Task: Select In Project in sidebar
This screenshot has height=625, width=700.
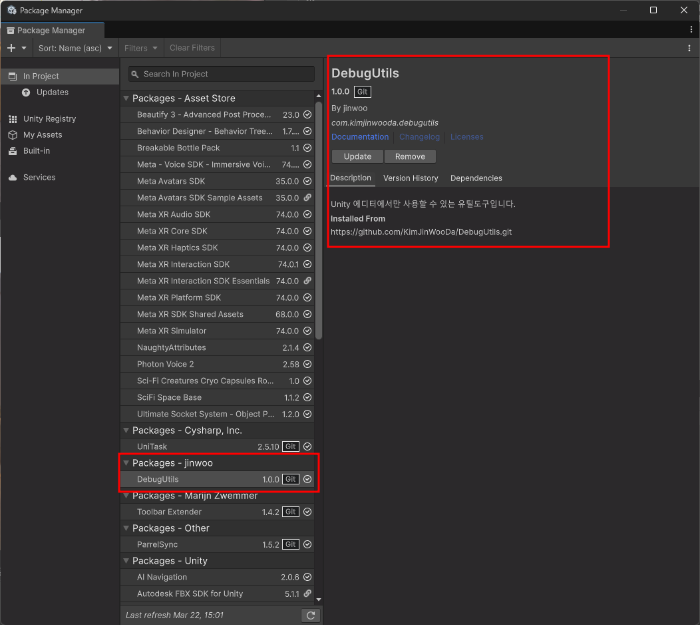Action: pyautogui.click(x=60, y=76)
